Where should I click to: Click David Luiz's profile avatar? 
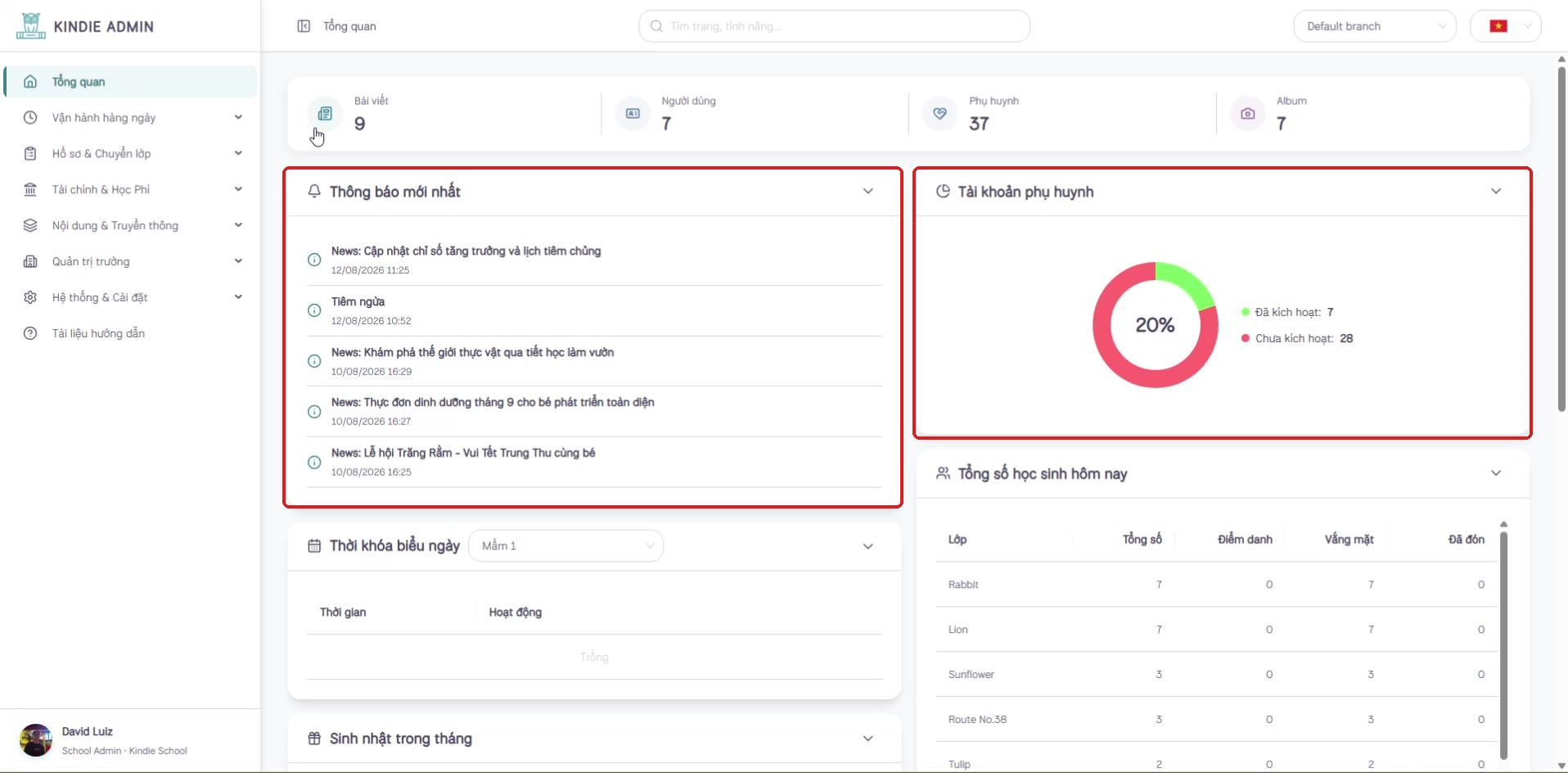coord(36,740)
